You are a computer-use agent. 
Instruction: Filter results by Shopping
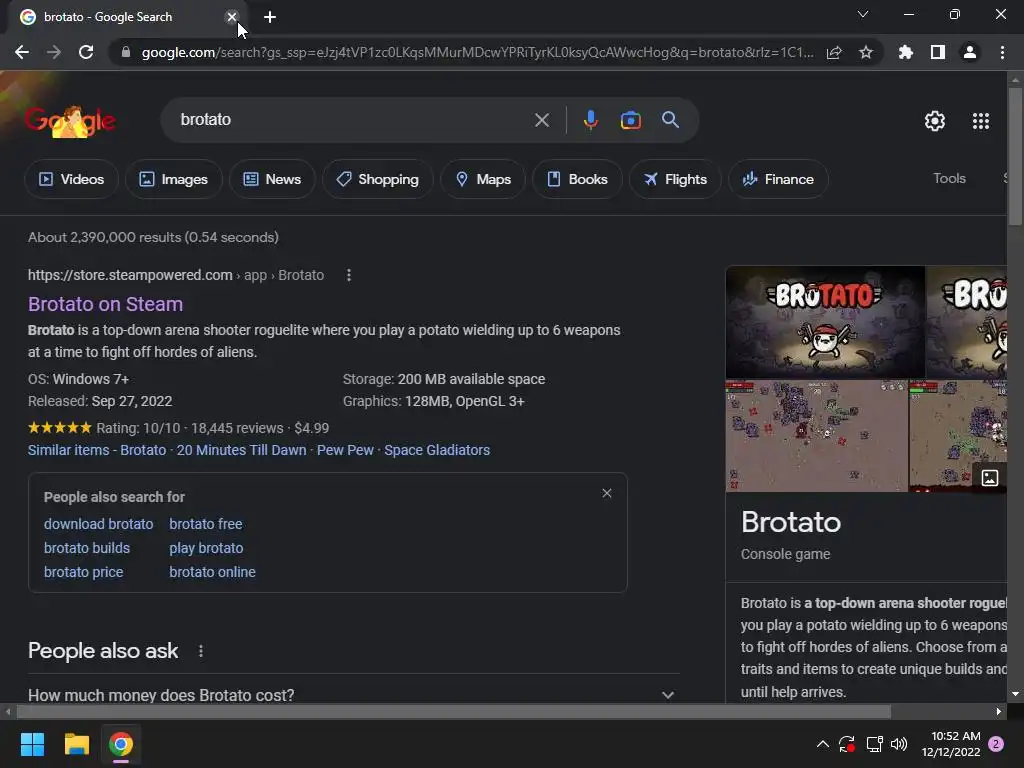point(377,179)
